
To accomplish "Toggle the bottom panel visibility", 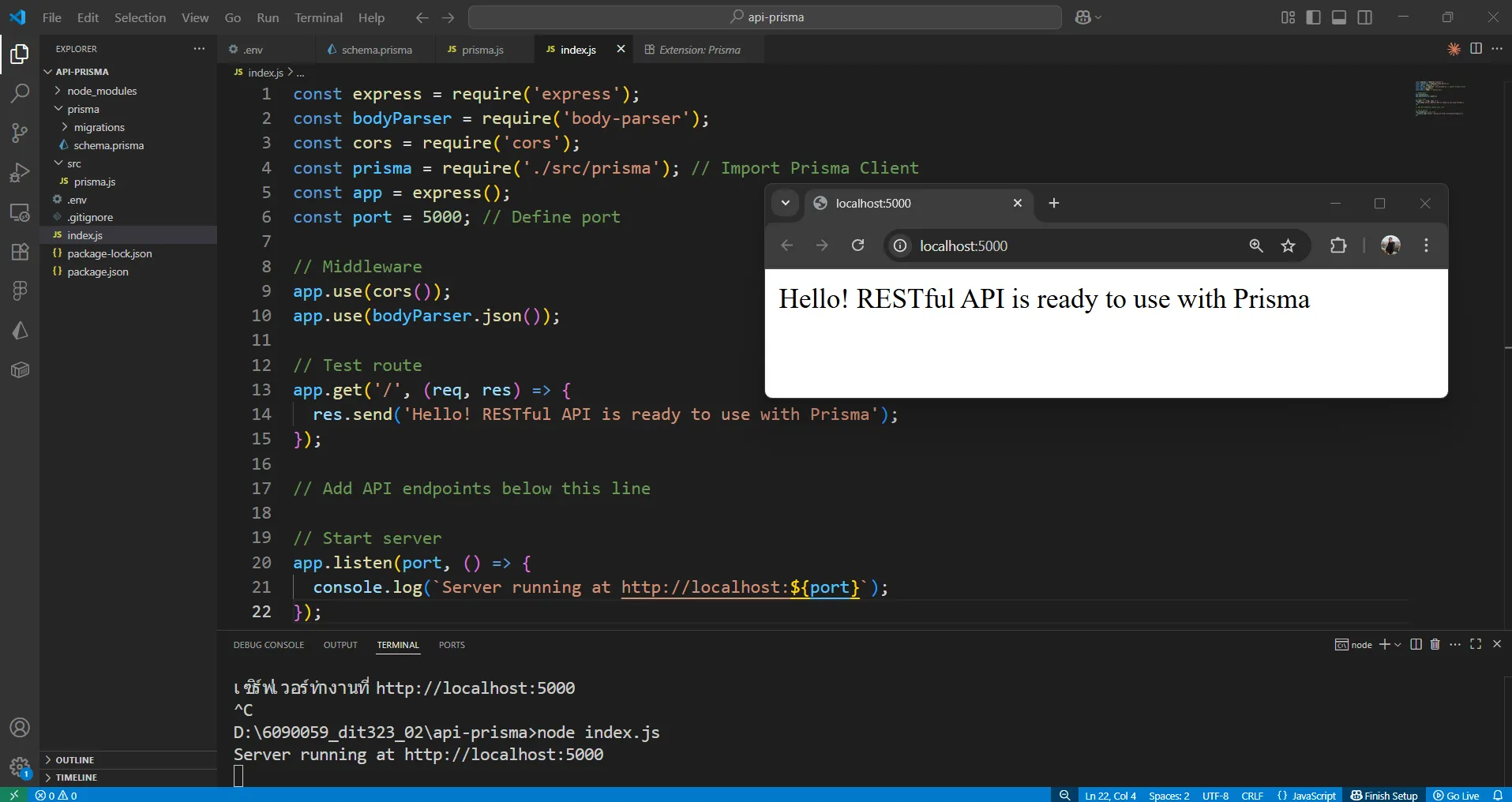I will (x=1339, y=17).
